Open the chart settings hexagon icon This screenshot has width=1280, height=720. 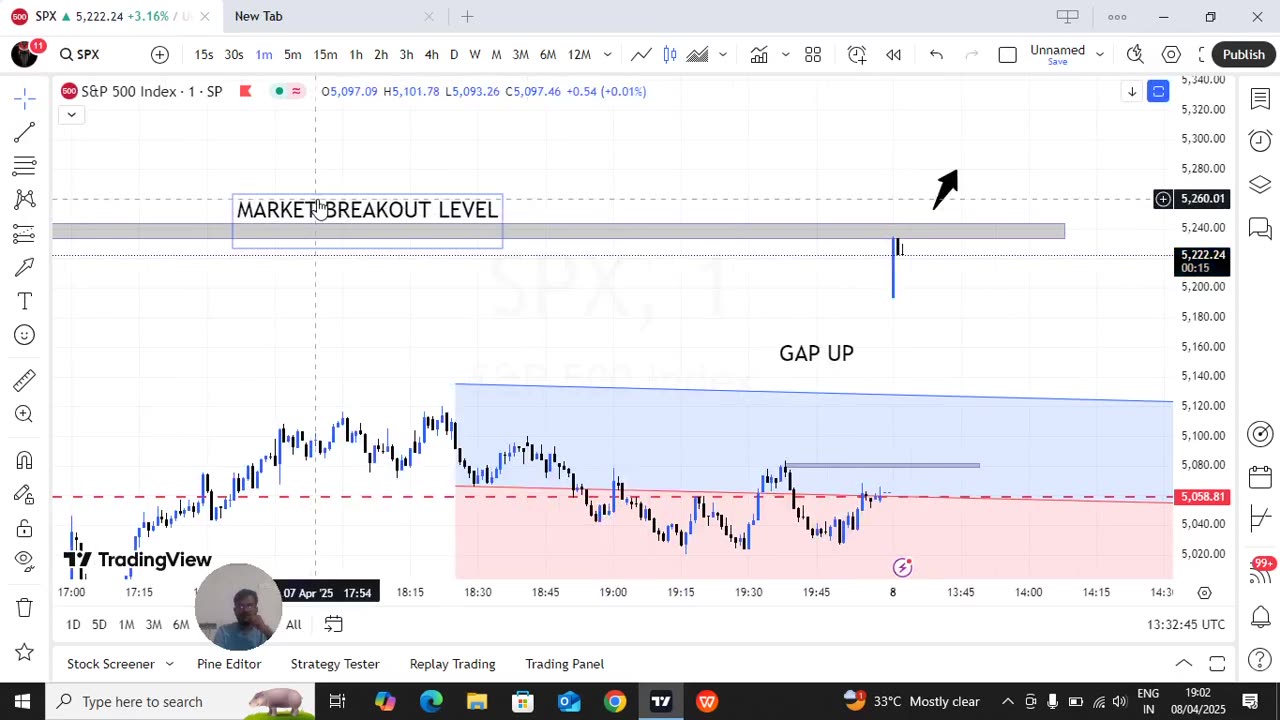(x=1171, y=55)
